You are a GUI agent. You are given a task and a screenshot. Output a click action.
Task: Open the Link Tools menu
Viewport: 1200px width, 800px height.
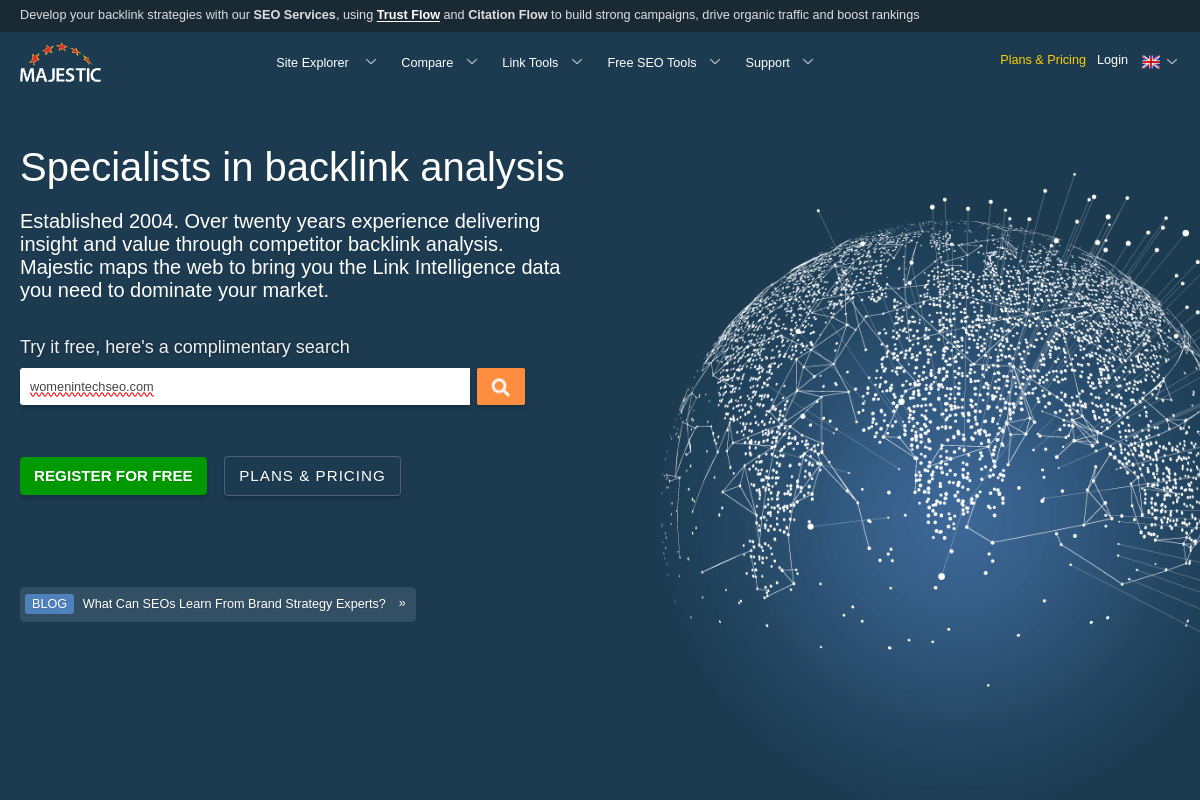coord(530,63)
